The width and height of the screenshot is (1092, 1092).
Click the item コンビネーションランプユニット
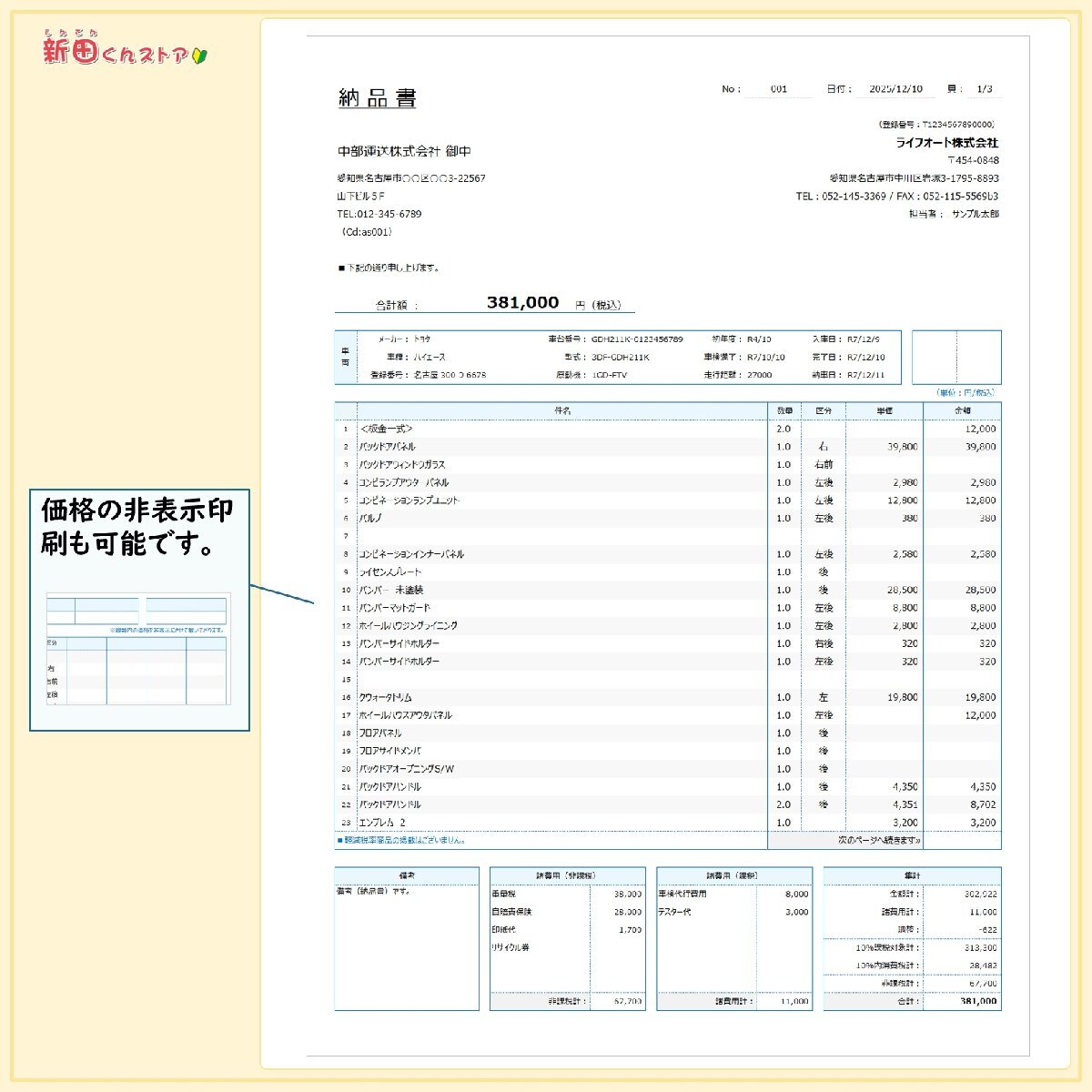pos(409,500)
